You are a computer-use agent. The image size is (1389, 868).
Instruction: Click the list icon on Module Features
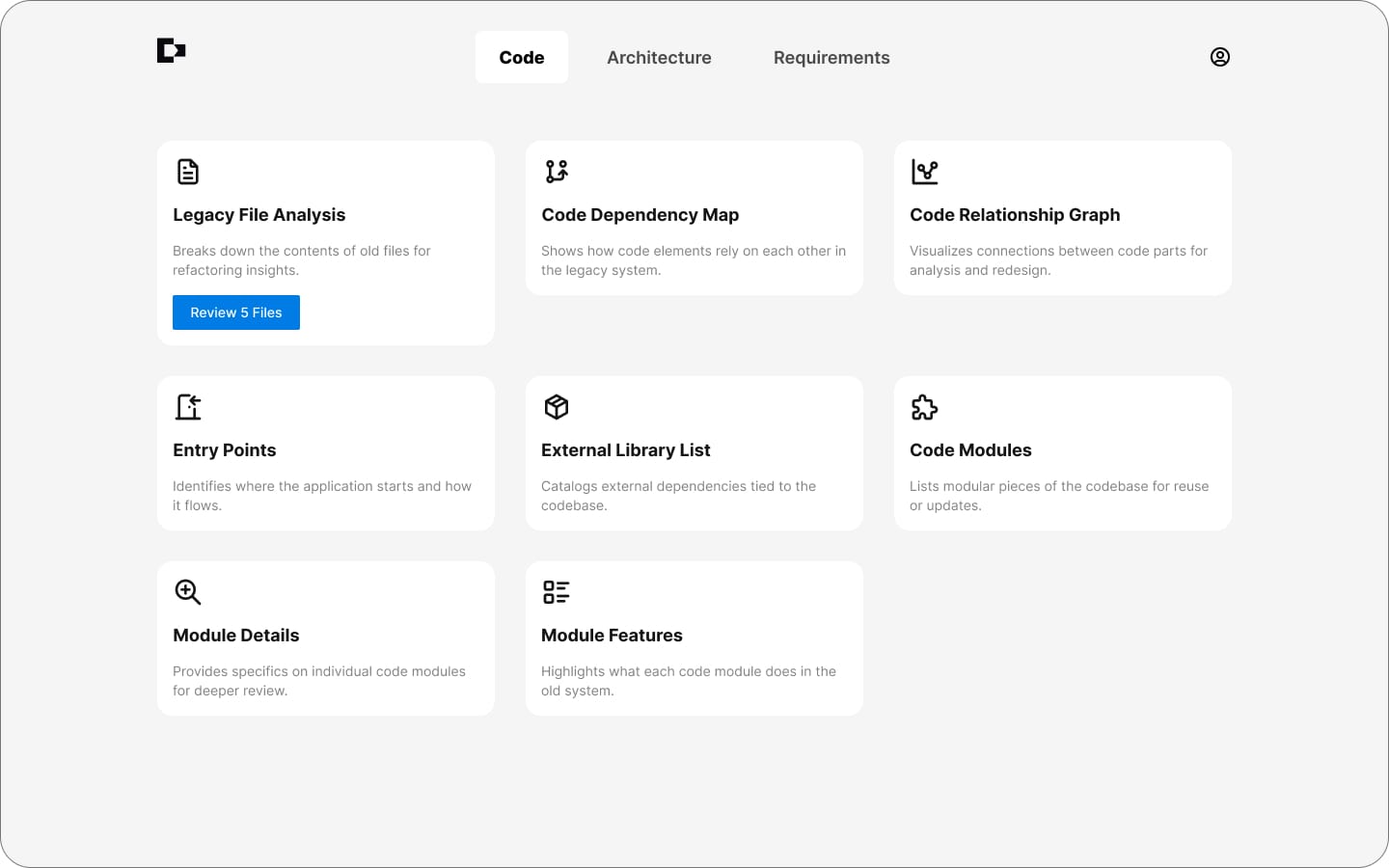[x=557, y=592]
